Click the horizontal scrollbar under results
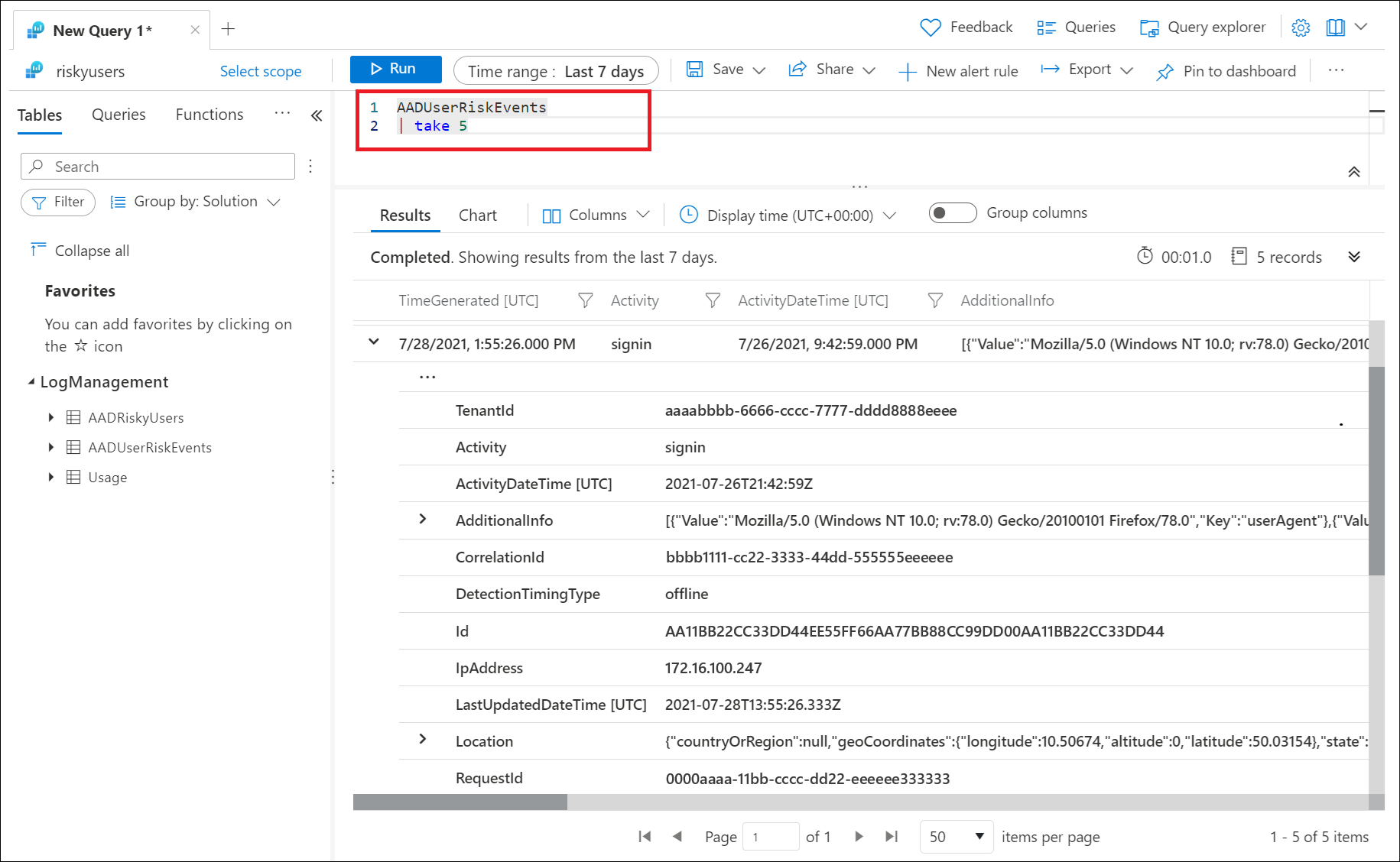The image size is (1400, 862). pos(460,802)
